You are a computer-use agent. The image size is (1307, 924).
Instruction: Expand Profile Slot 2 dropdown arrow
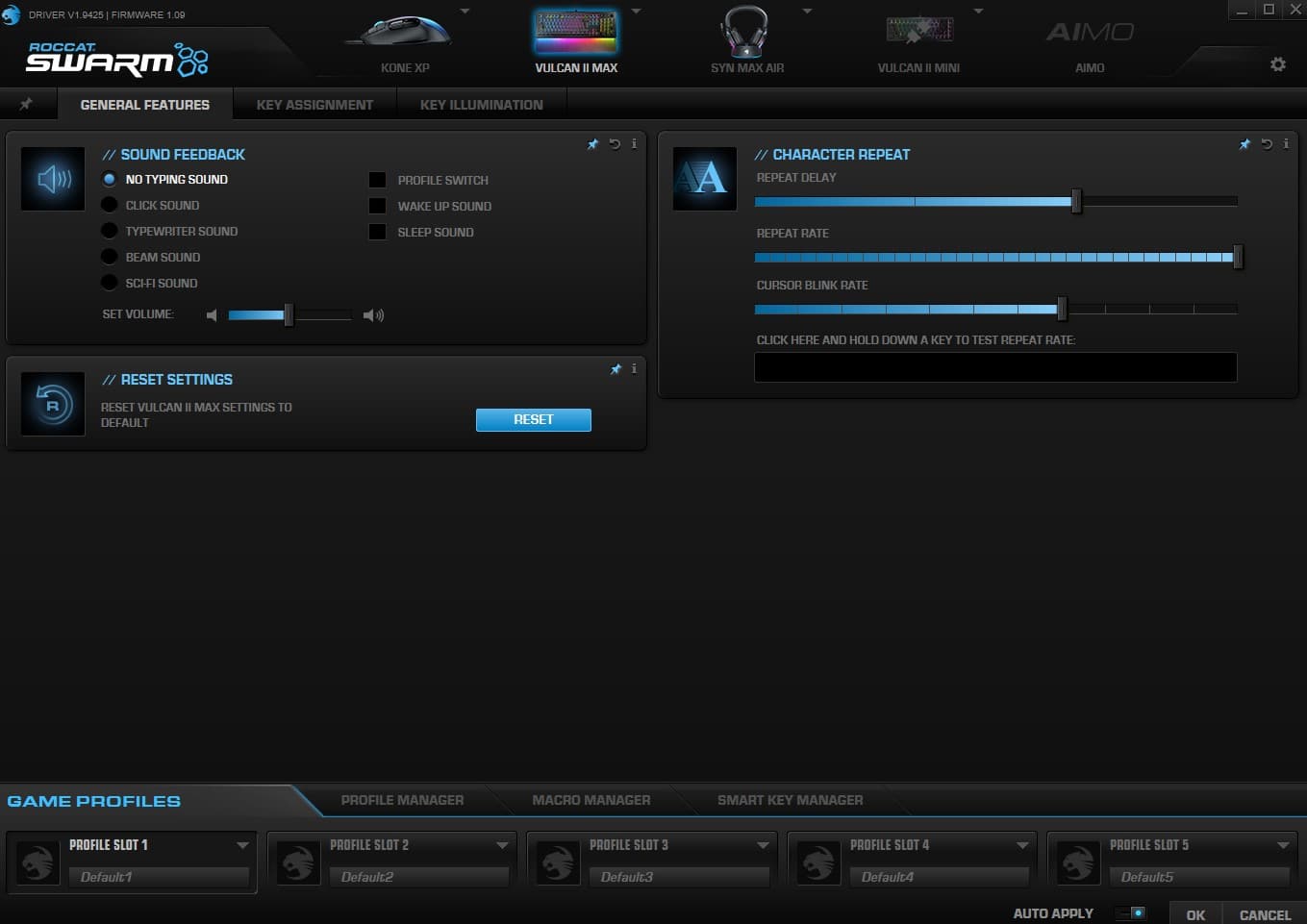point(502,845)
